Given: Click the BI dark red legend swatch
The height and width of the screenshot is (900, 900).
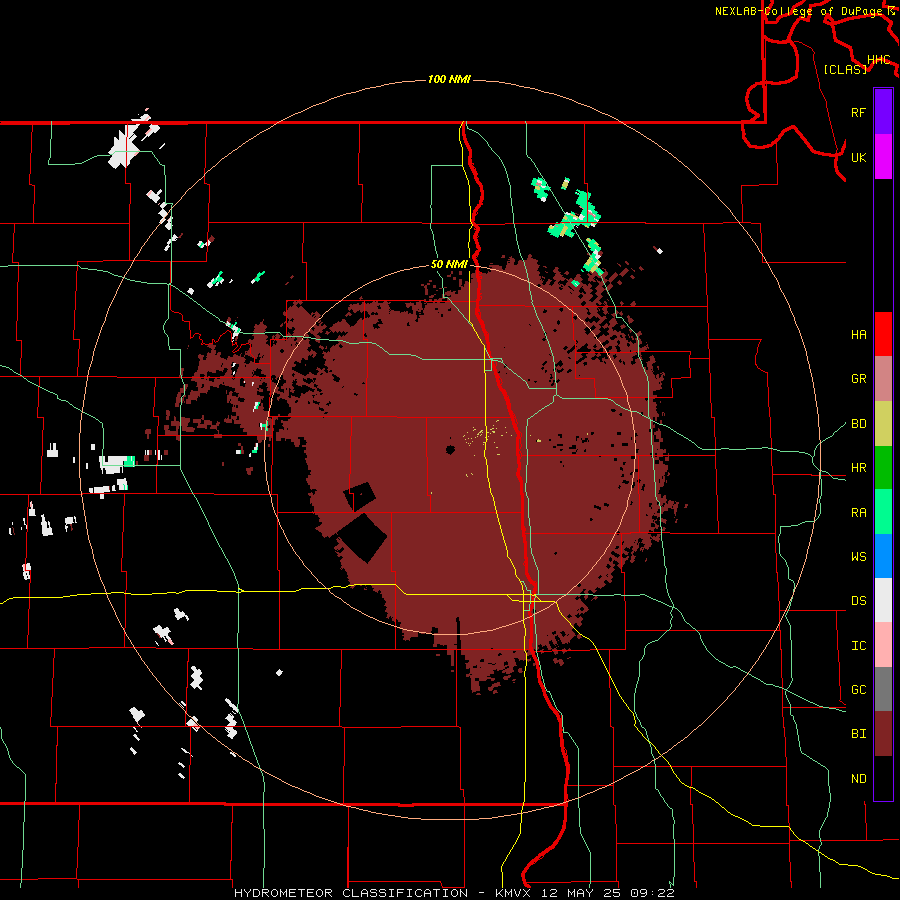Looking at the screenshot, I should (883, 734).
